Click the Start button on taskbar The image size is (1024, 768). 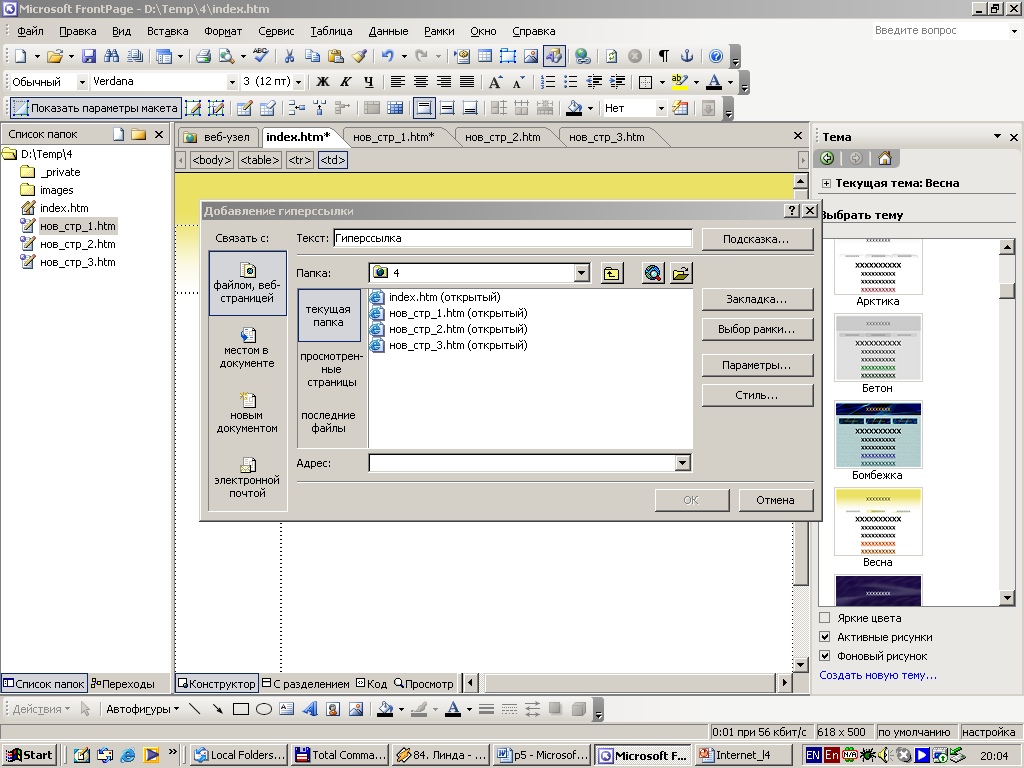click(x=29, y=755)
